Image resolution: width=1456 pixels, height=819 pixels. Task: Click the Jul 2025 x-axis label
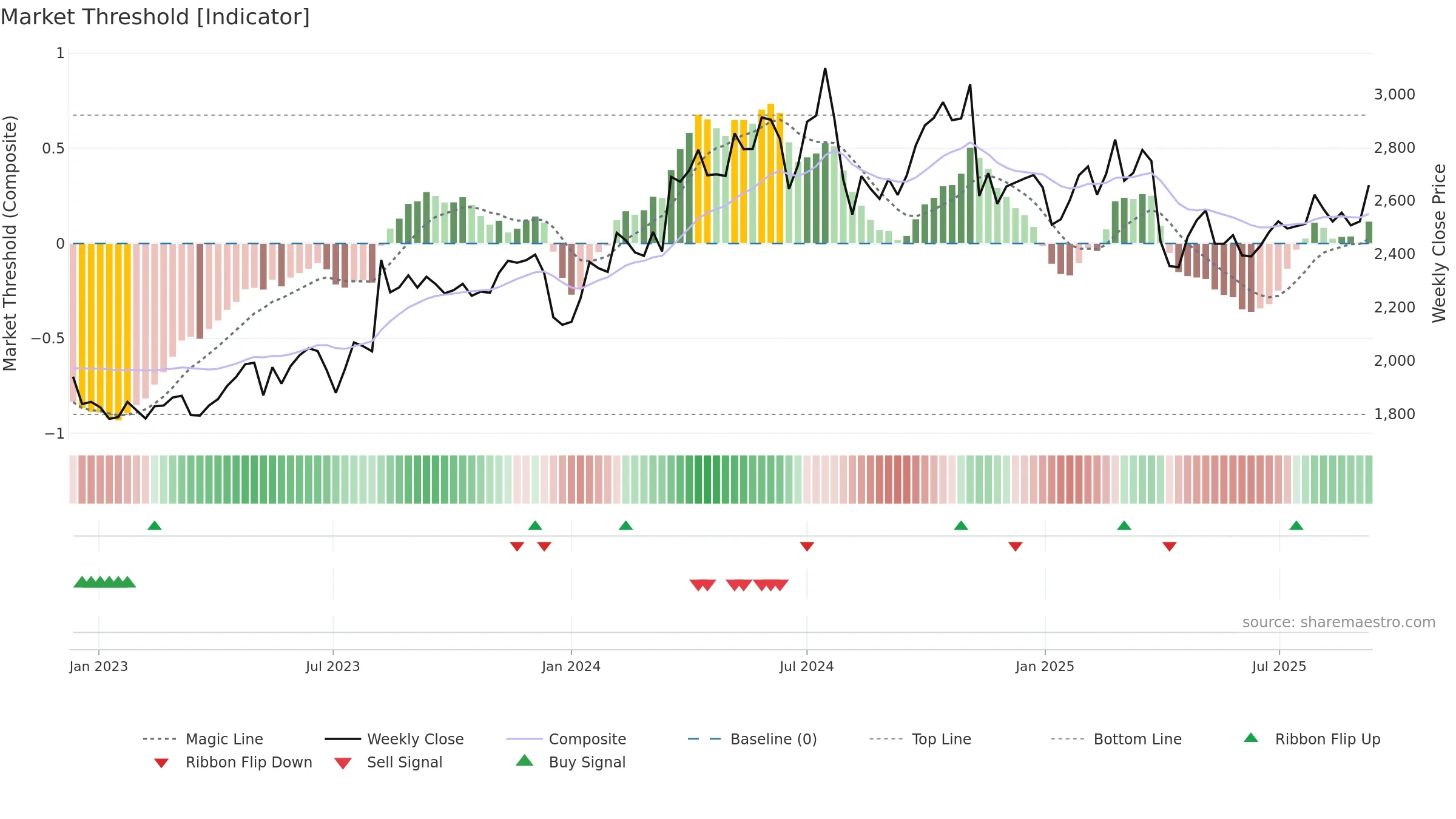click(x=1279, y=667)
